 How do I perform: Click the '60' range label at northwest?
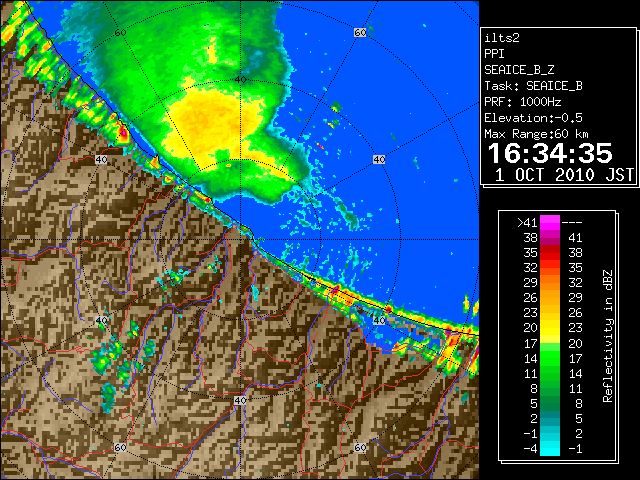(x=120, y=33)
